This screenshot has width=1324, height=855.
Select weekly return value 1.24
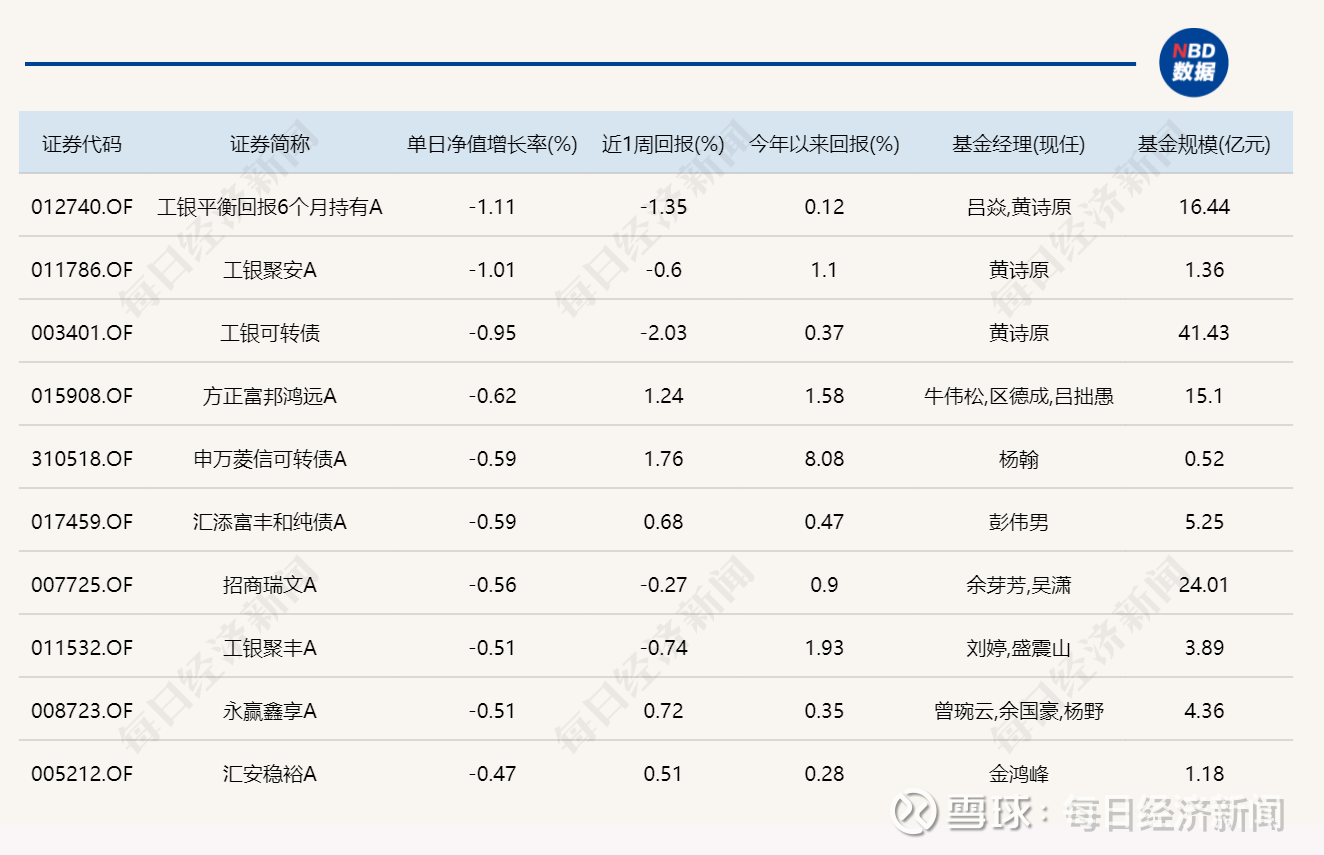pyautogui.click(x=663, y=396)
